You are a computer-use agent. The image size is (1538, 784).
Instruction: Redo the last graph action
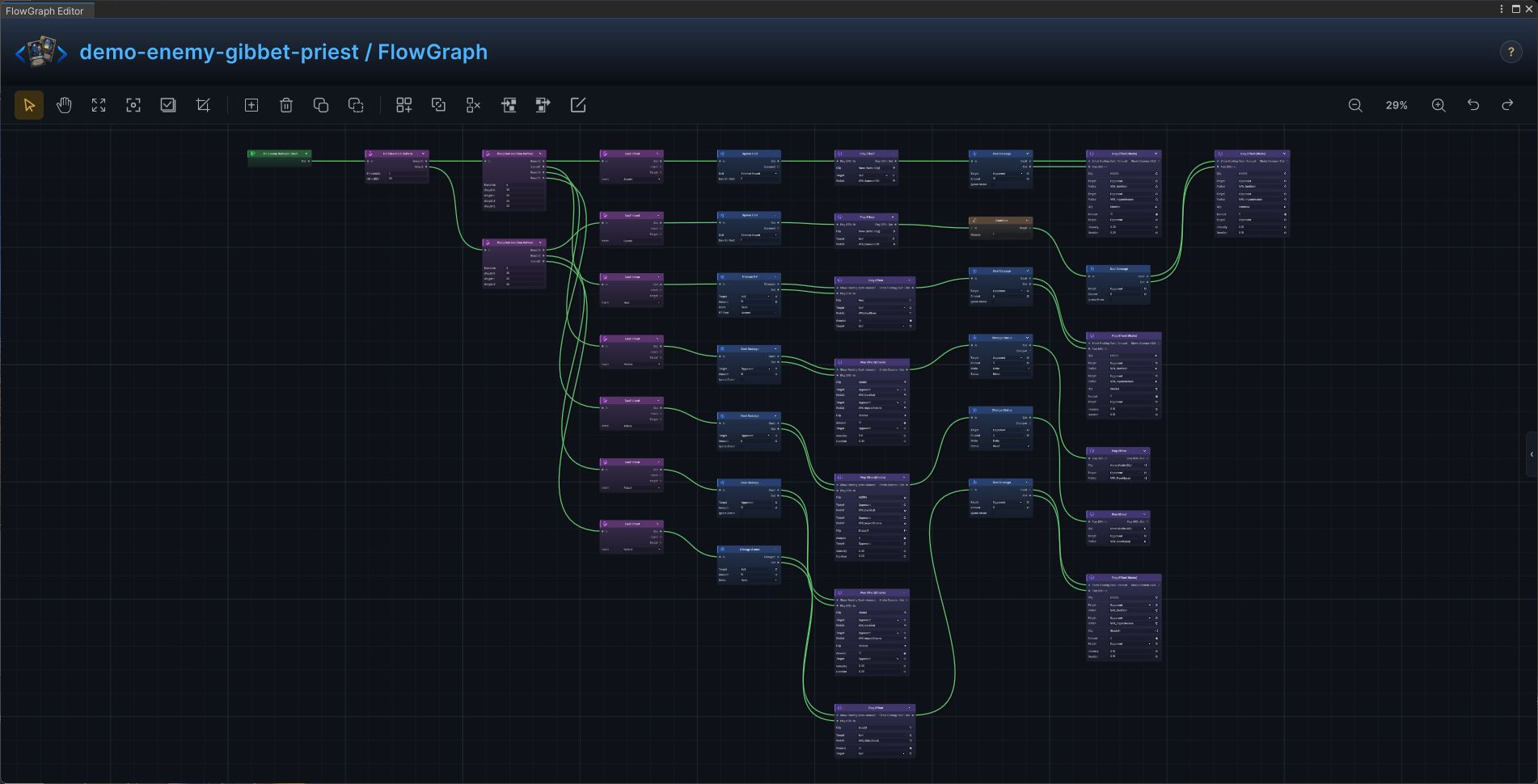pyautogui.click(x=1507, y=105)
